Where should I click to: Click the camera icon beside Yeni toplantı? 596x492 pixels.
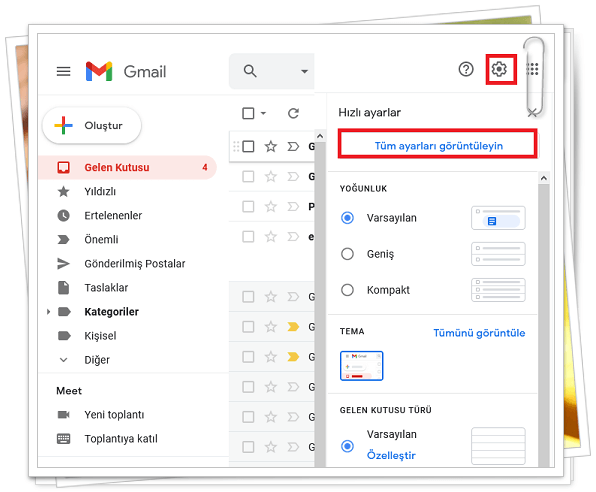(x=63, y=414)
